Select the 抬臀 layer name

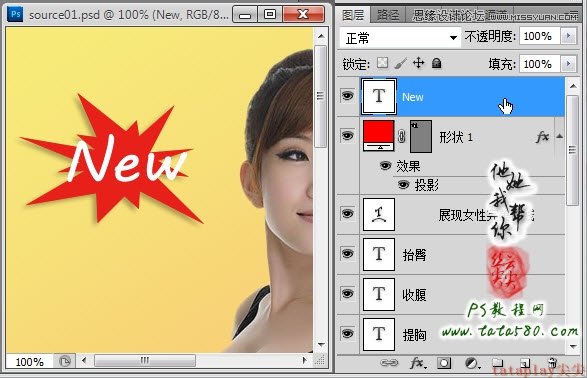[x=414, y=255]
